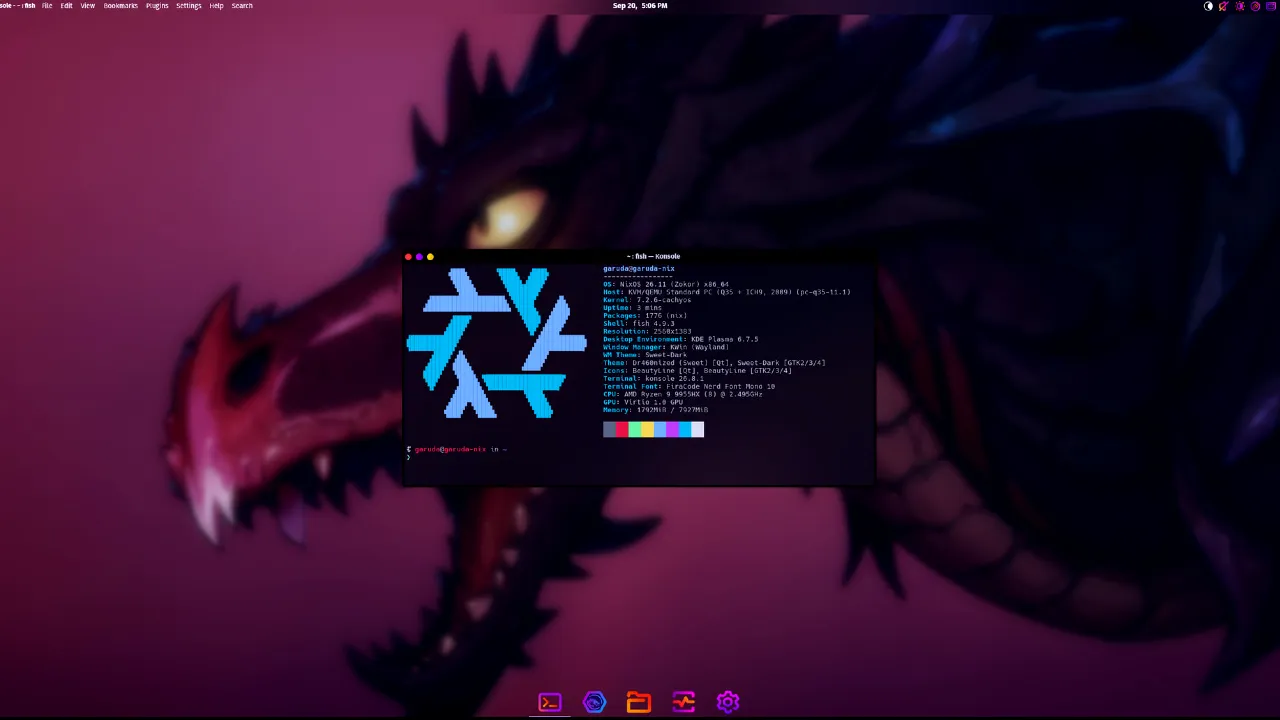The height and width of the screenshot is (720, 1280).
Task: Click the garuda@garuda-nix shell prompt line
Action: pos(457,450)
